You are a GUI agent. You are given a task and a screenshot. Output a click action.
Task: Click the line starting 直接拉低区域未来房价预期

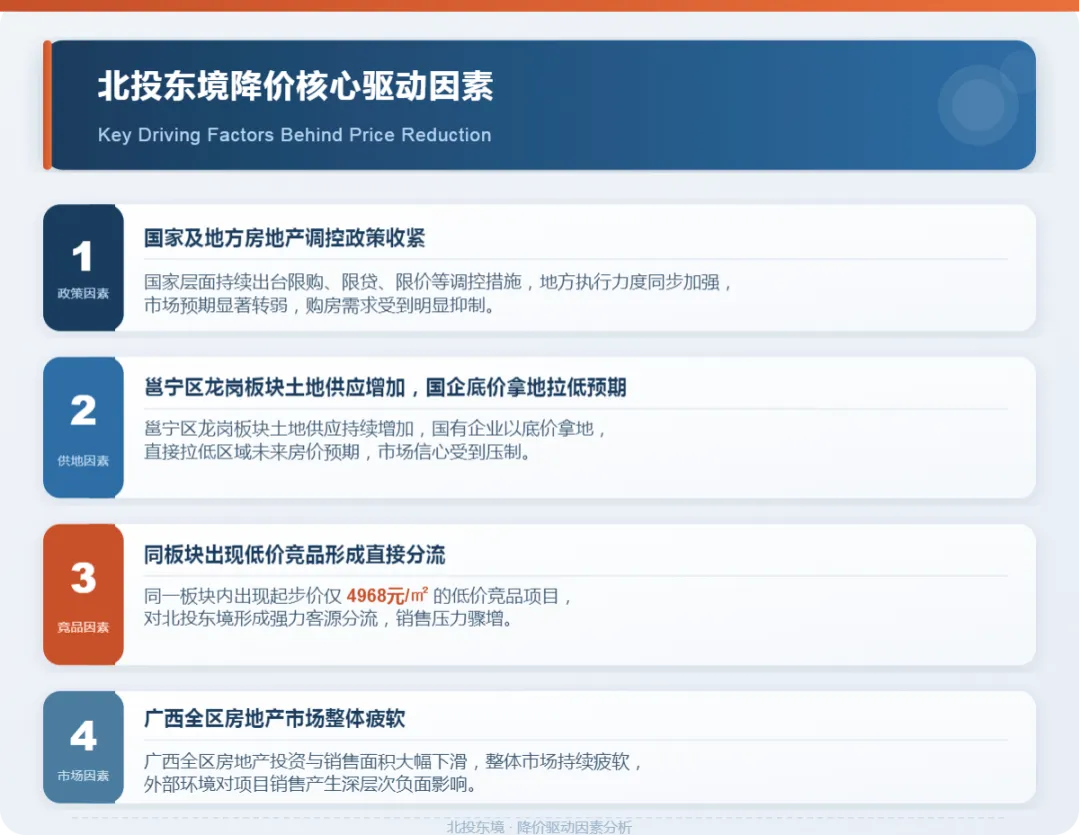pos(337,452)
